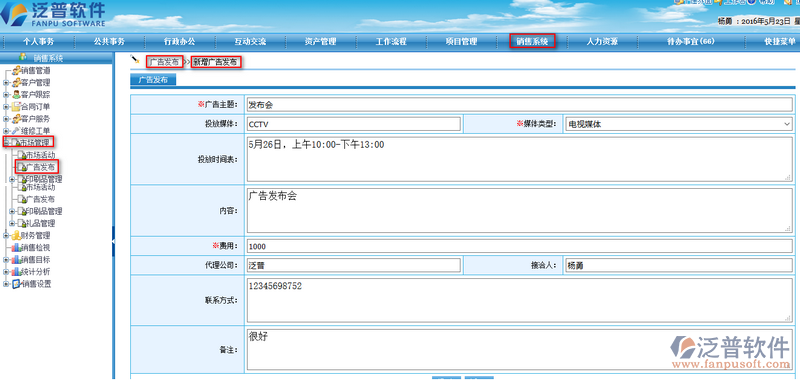Click the 广告主题 field containing 发布会

(519, 105)
